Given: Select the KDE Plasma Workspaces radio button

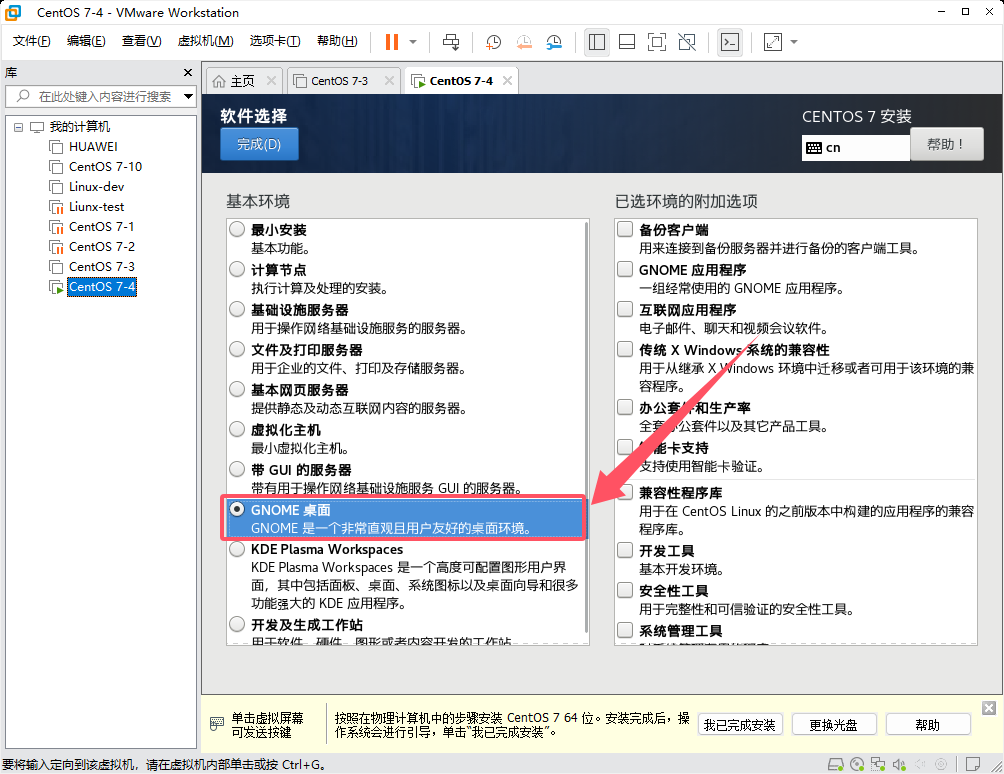Looking at the screenshot, I should [x=237, y=549].
